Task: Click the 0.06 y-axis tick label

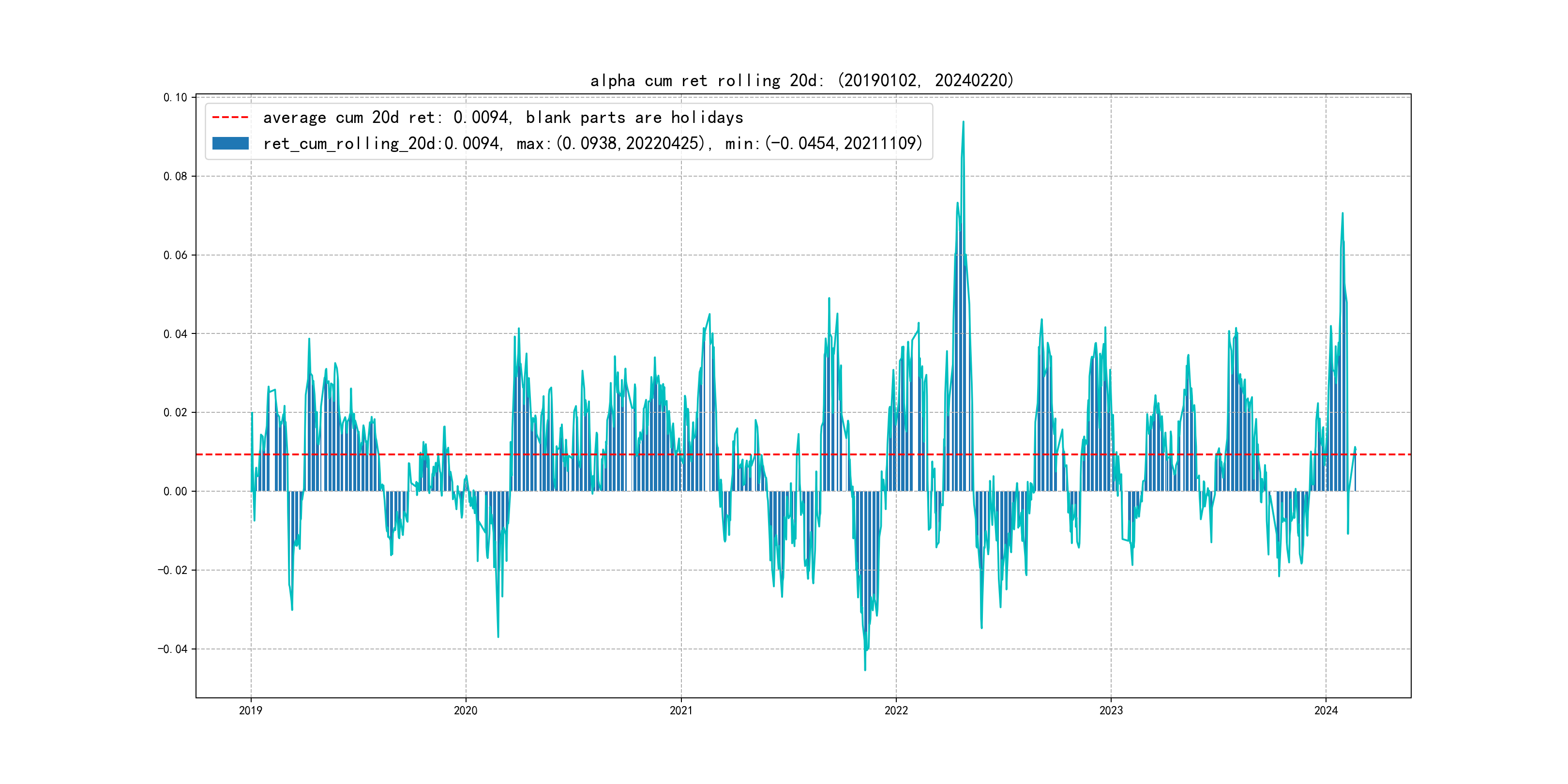Action: tap(175, 255)
